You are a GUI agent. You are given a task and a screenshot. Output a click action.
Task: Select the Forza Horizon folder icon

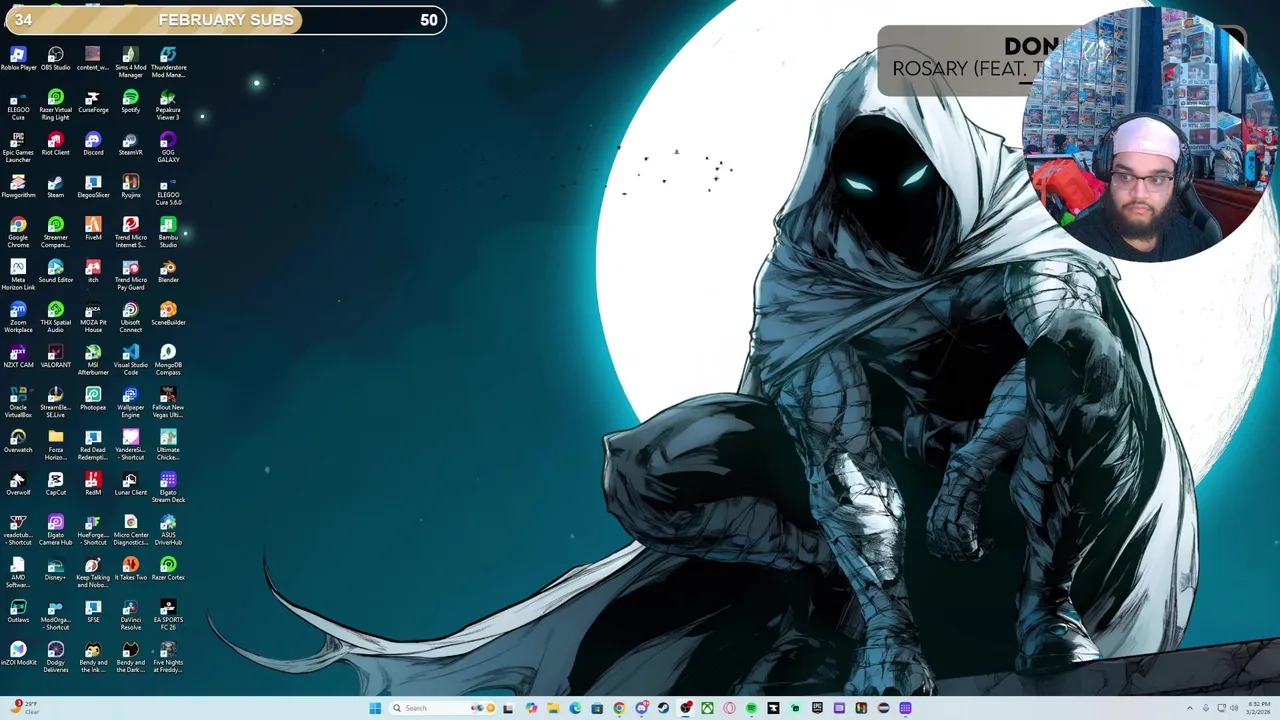click(x=56, y=445)
